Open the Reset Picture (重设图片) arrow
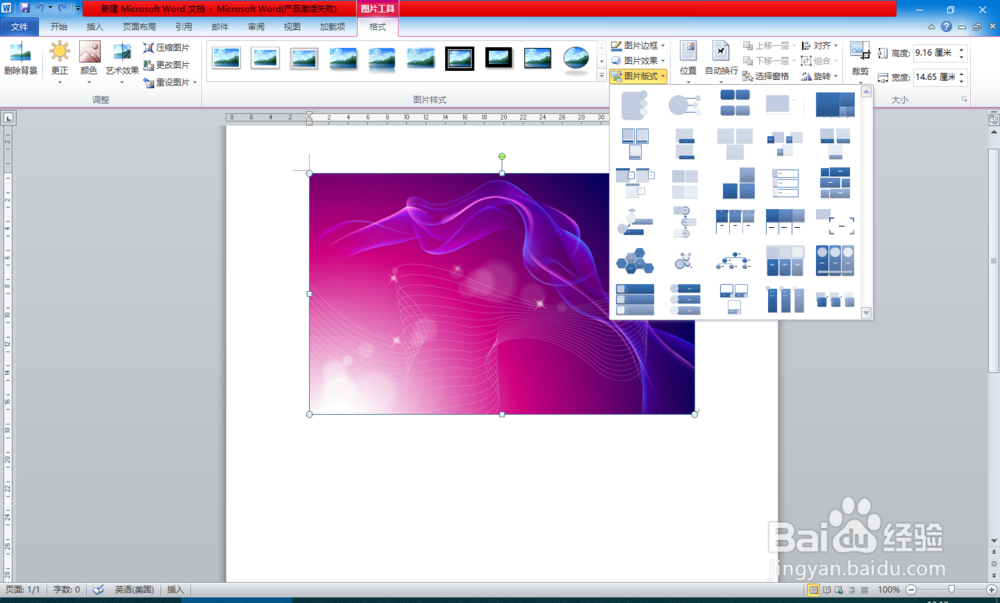The height and width of the screenshot is (603, 1000). pyautogui.click(x=195, y=82)
